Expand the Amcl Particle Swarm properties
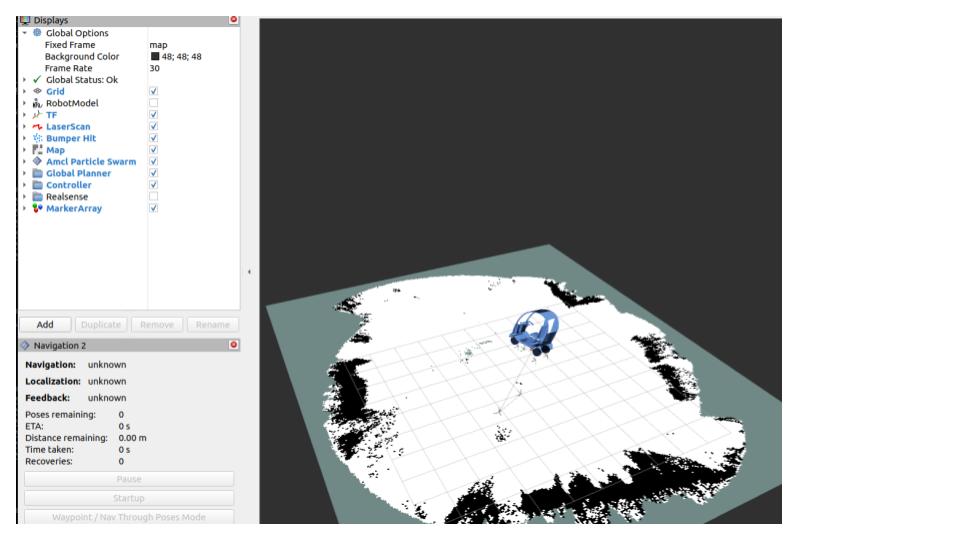The width and height of the screenshot is (960, 540). coord(24,161)
